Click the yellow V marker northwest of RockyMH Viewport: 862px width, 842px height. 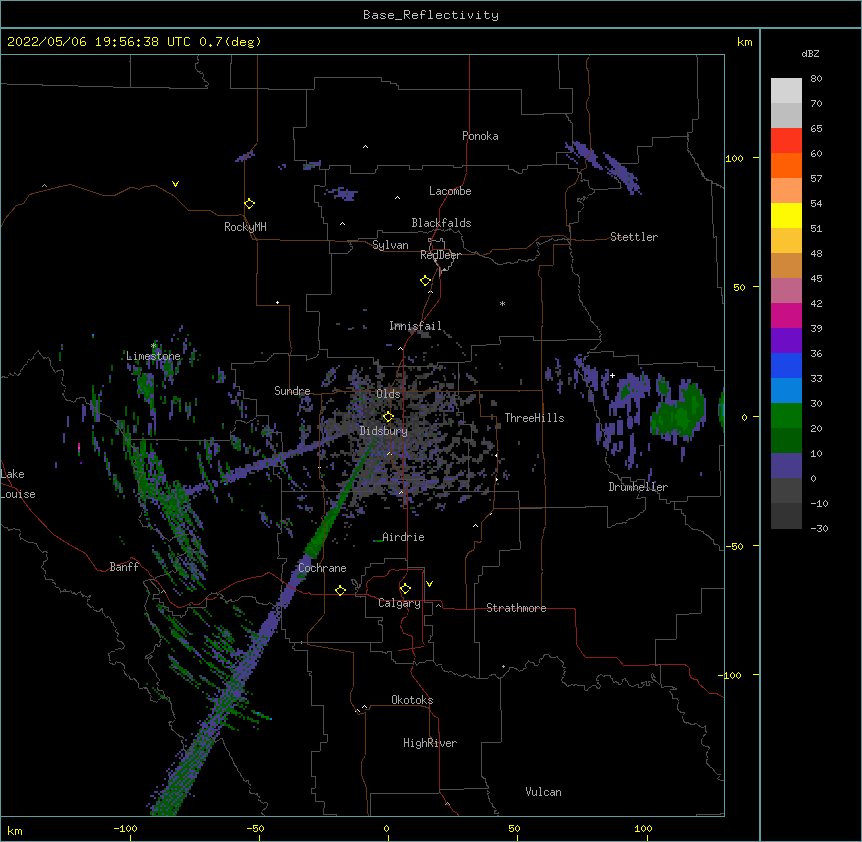(x=175, y=184)
